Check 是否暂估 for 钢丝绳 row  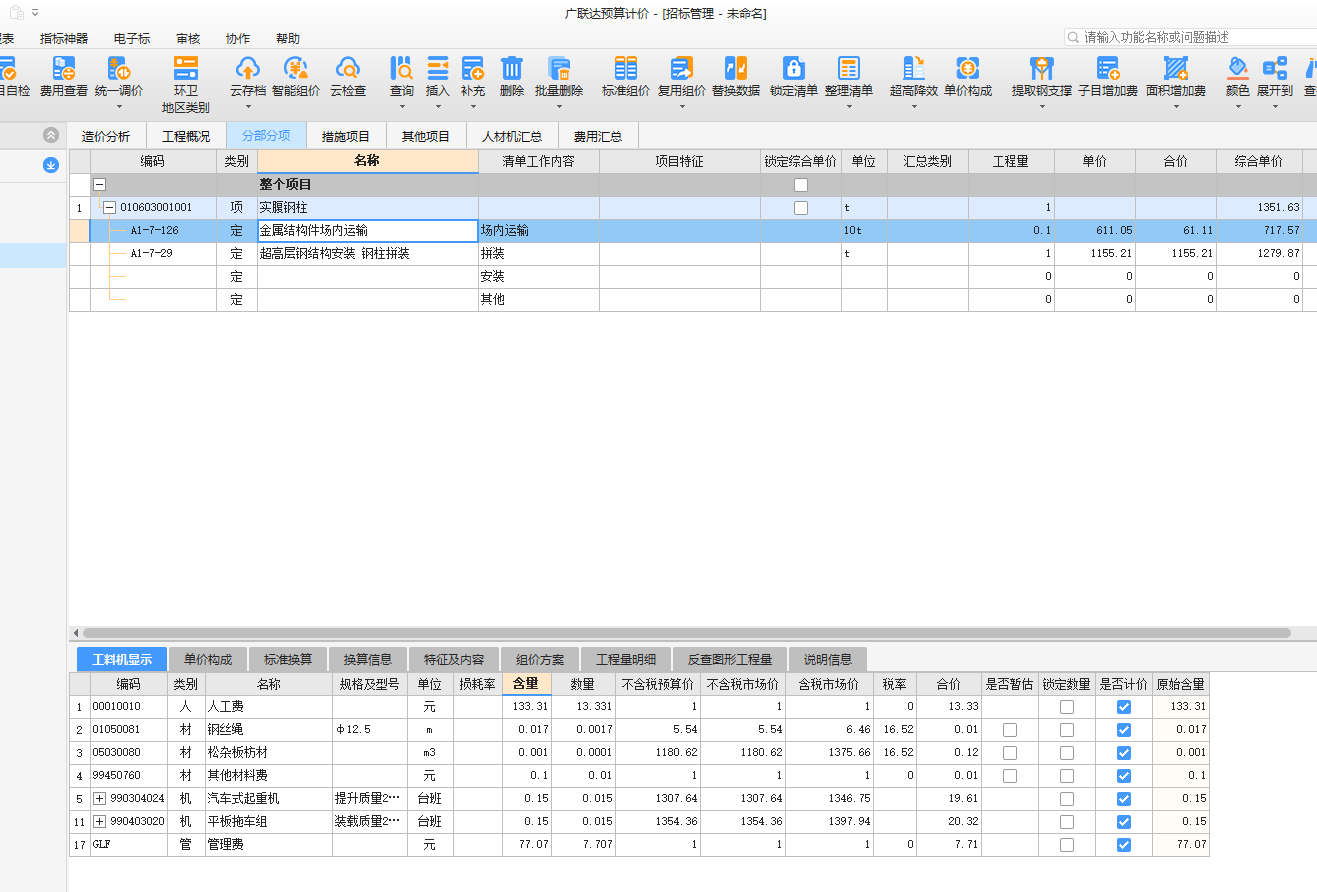(1010, 729)
